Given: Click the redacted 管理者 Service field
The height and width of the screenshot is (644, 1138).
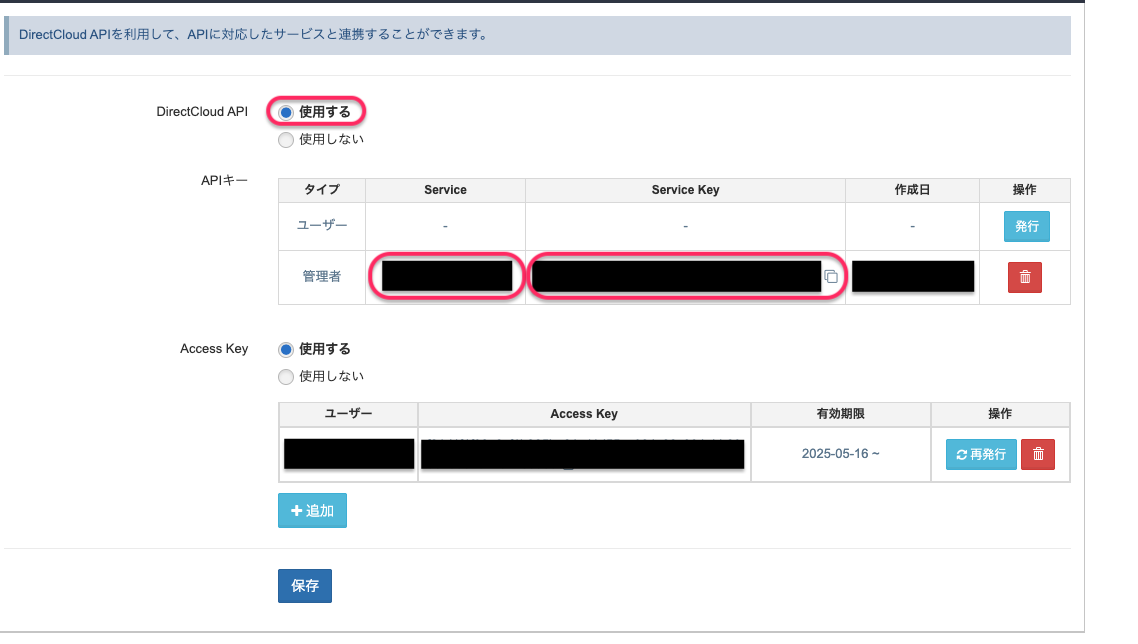Looking at the screenshot, I should click(x=447, y=276).
